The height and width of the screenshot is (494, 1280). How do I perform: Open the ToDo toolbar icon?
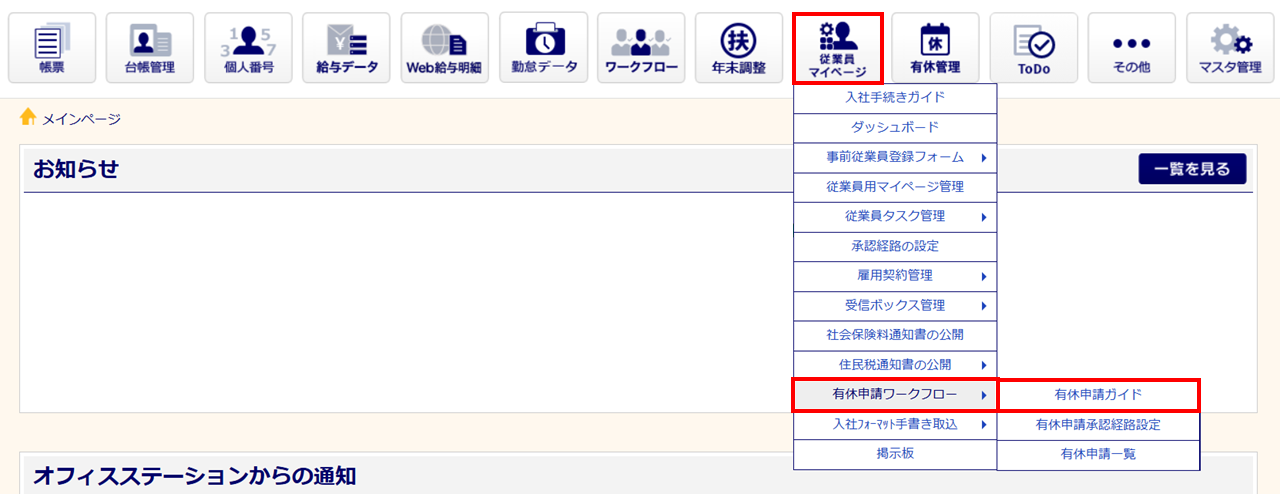click(x=1034, y=48)
